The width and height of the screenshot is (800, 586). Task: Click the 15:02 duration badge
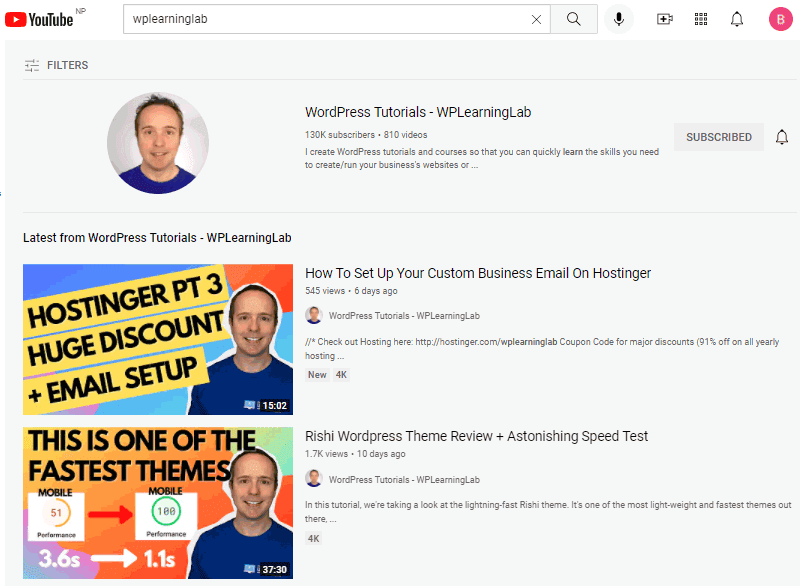[274, 405]
